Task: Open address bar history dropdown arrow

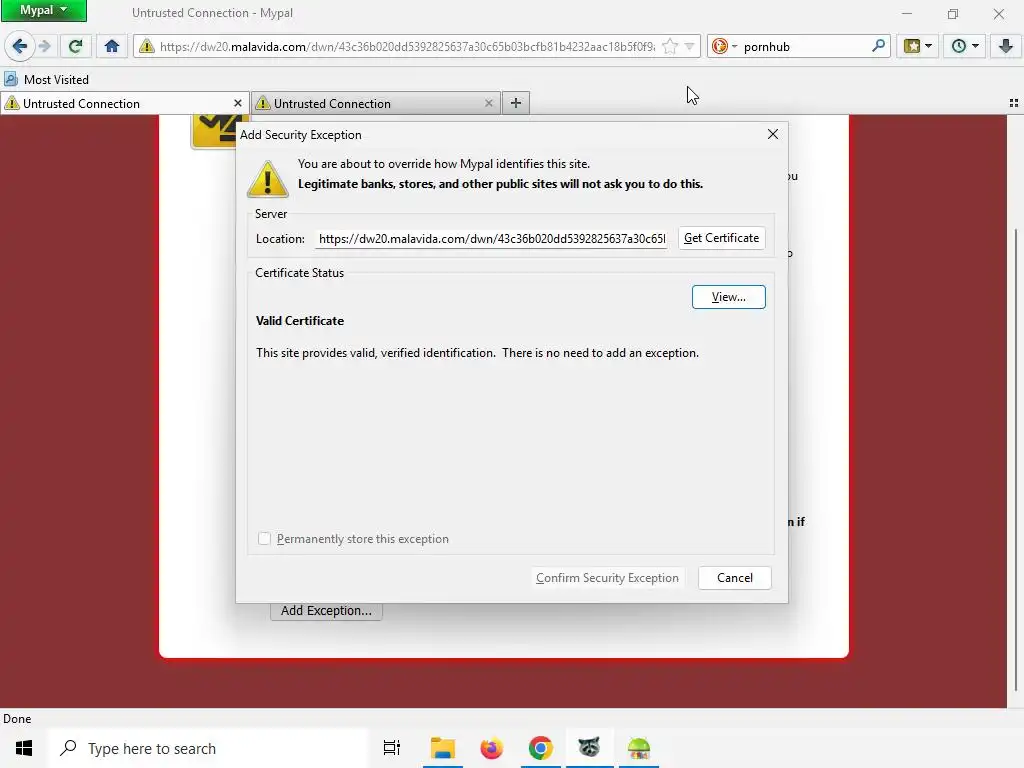Action: pyautogui.click(x=690, y=46)
